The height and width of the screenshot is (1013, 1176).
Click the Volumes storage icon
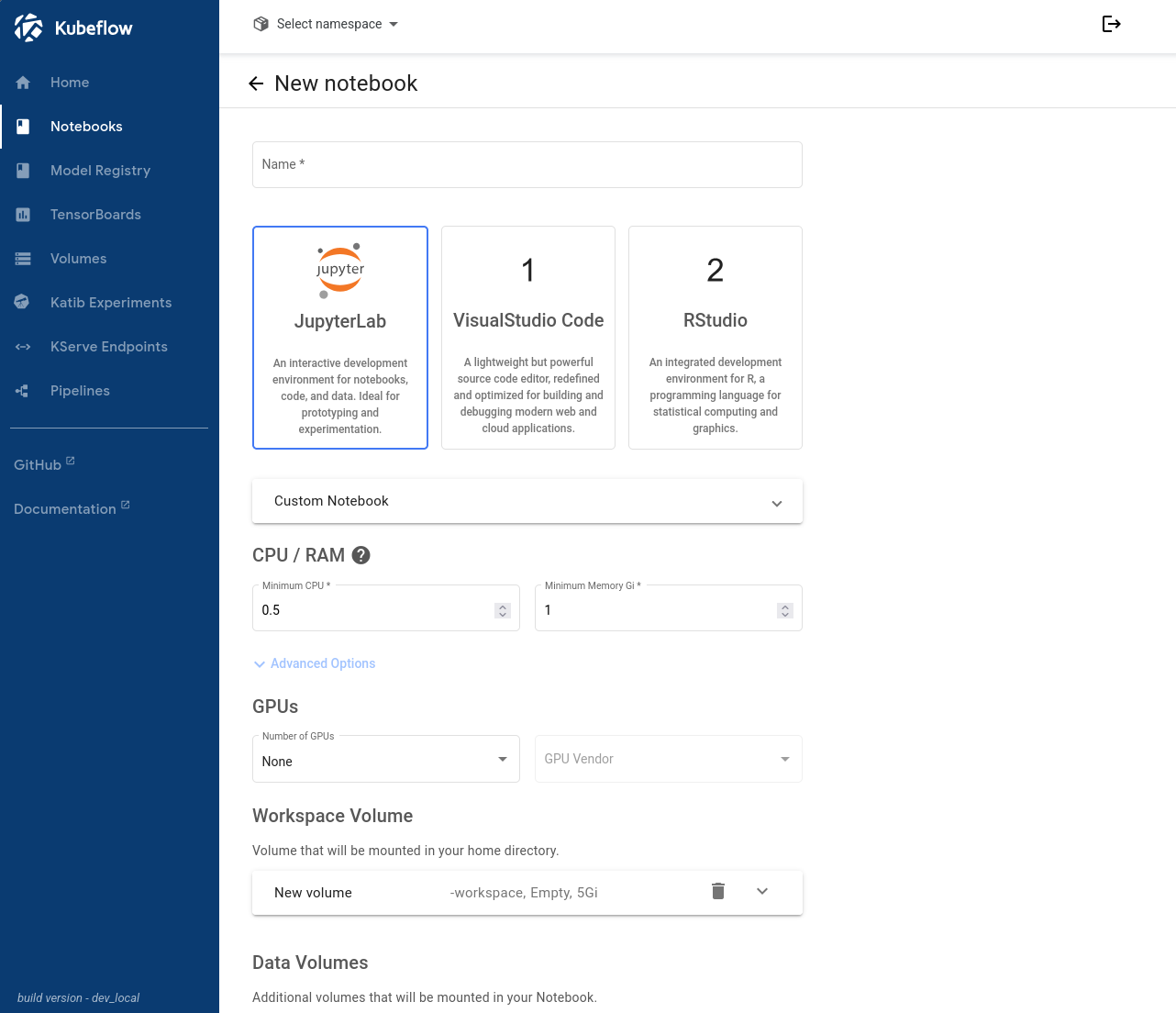pos(23,259)
